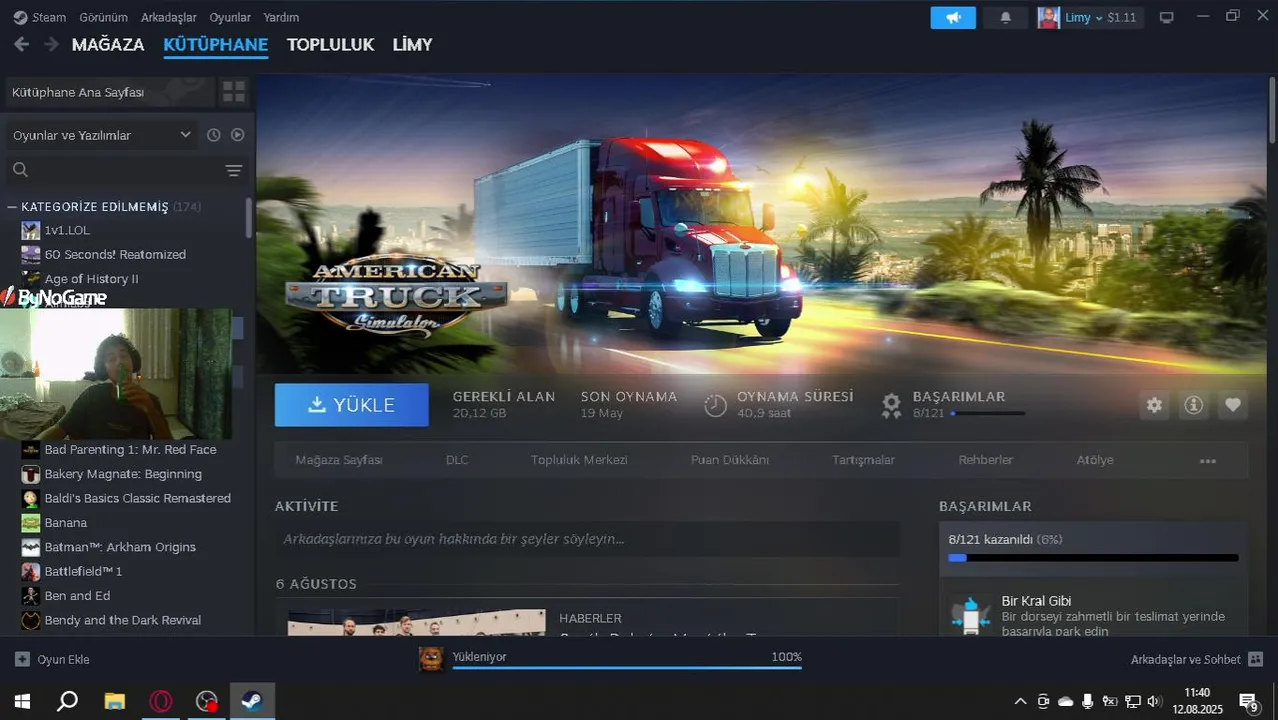Click Oyun Ekle button
Image resolution: width=1278 pixels, height=720 pixels.
coord(52,660)
